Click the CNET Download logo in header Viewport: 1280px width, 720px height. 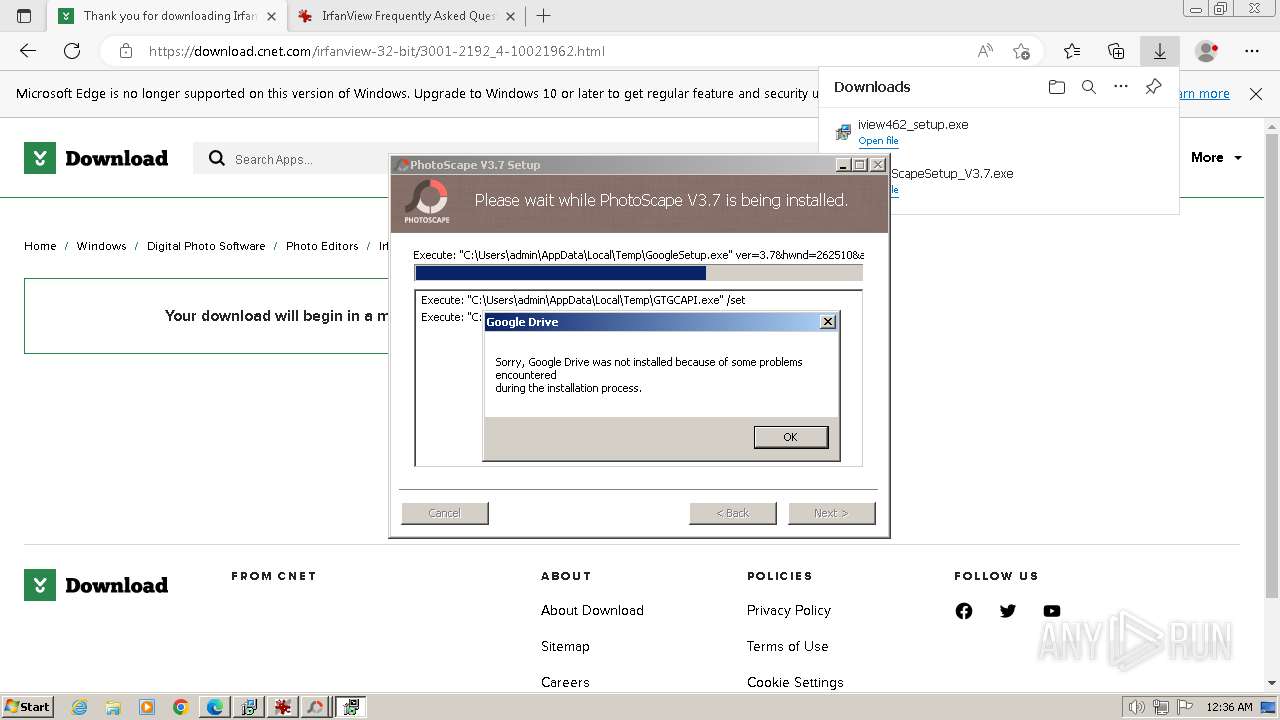click(96, 158)
